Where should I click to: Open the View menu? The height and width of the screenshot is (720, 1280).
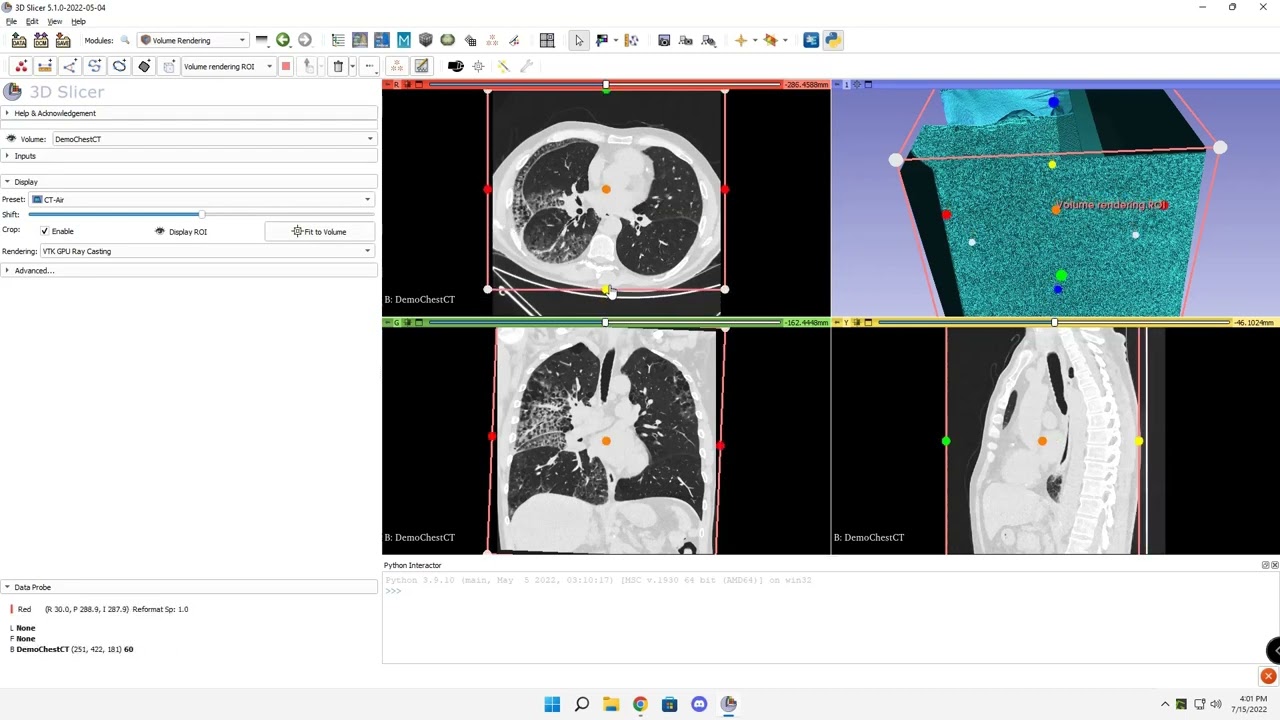55,21
